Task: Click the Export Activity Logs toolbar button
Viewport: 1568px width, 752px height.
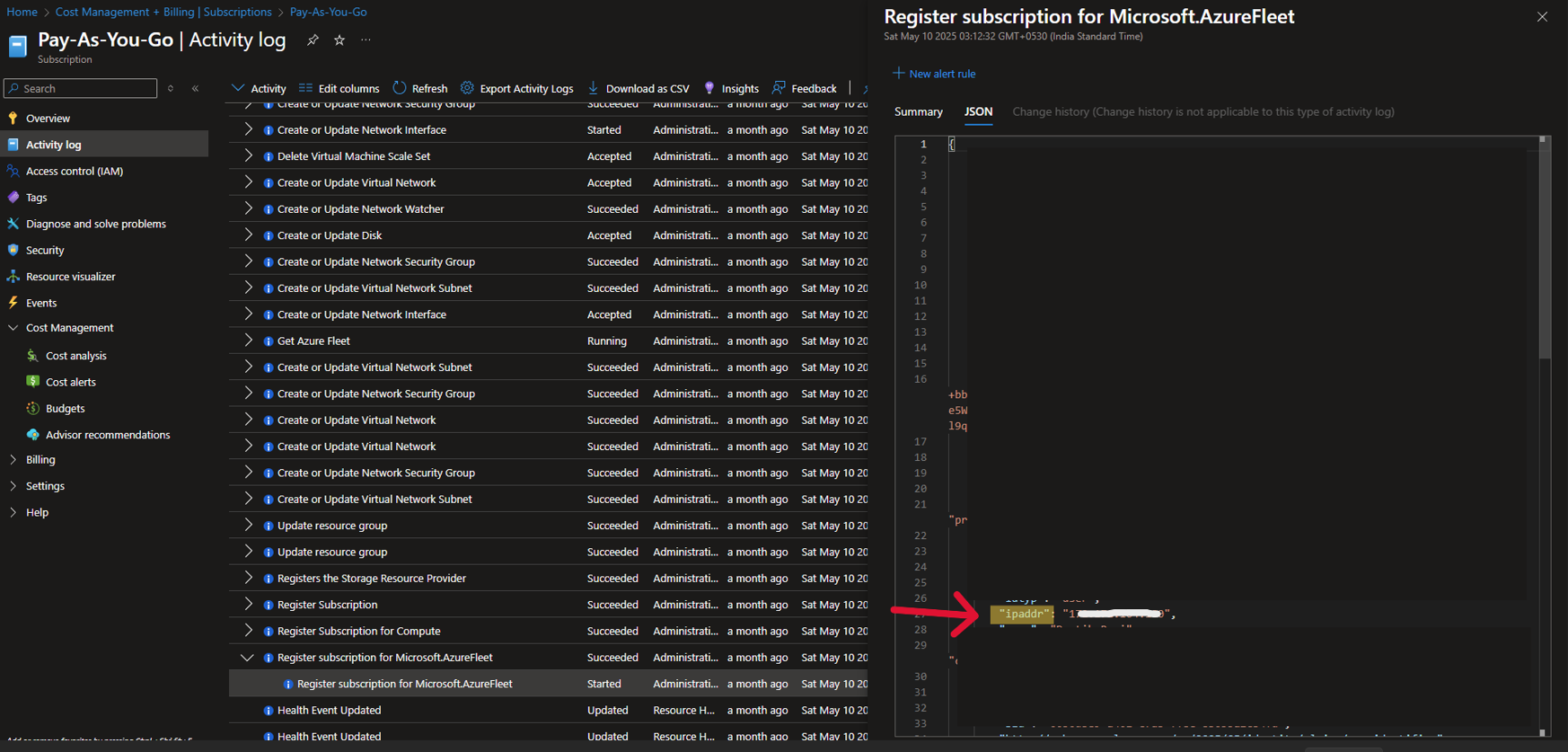Action: point(517,88)
